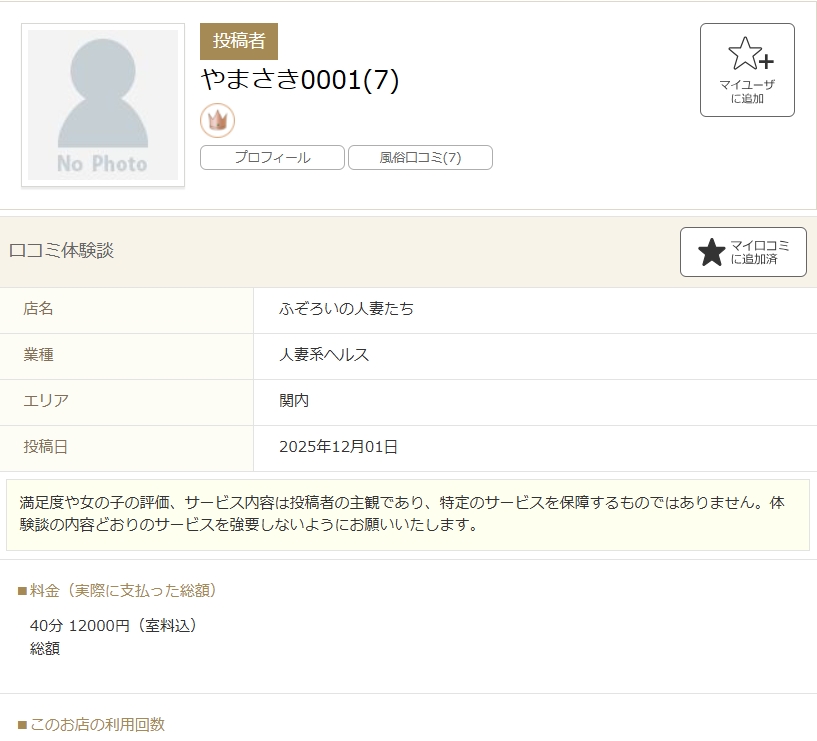Click username やまさき0001(7)

click(x=300, y=80)
